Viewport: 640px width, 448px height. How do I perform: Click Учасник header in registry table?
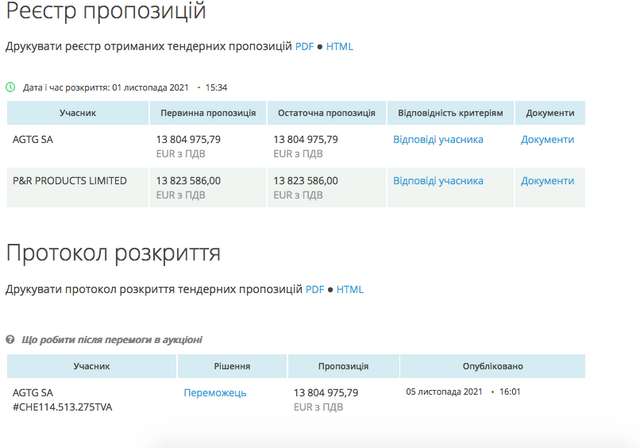77,113
